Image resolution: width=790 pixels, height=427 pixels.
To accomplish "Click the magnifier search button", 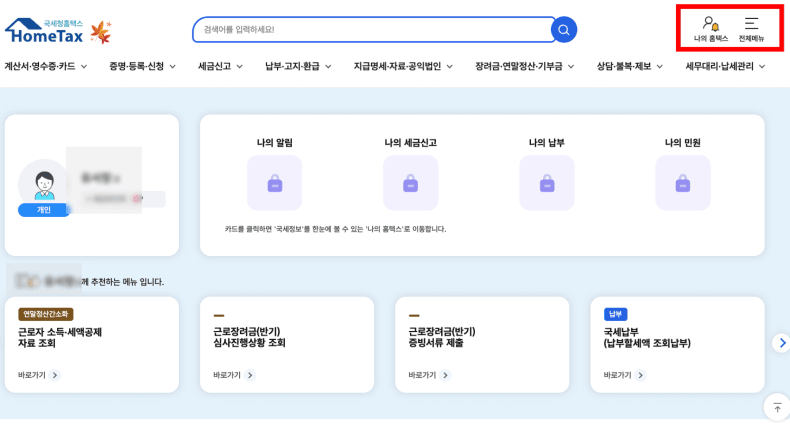I will pyautogui.click(x=564, y=30).
